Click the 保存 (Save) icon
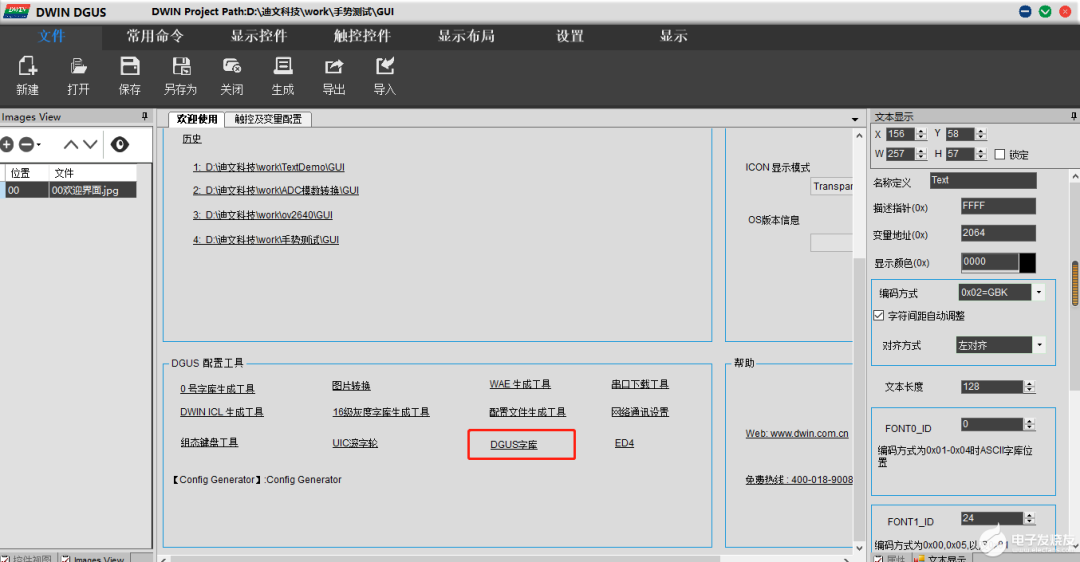The width and height of the screenshot is (1080, 562). (x=129, y=66)
